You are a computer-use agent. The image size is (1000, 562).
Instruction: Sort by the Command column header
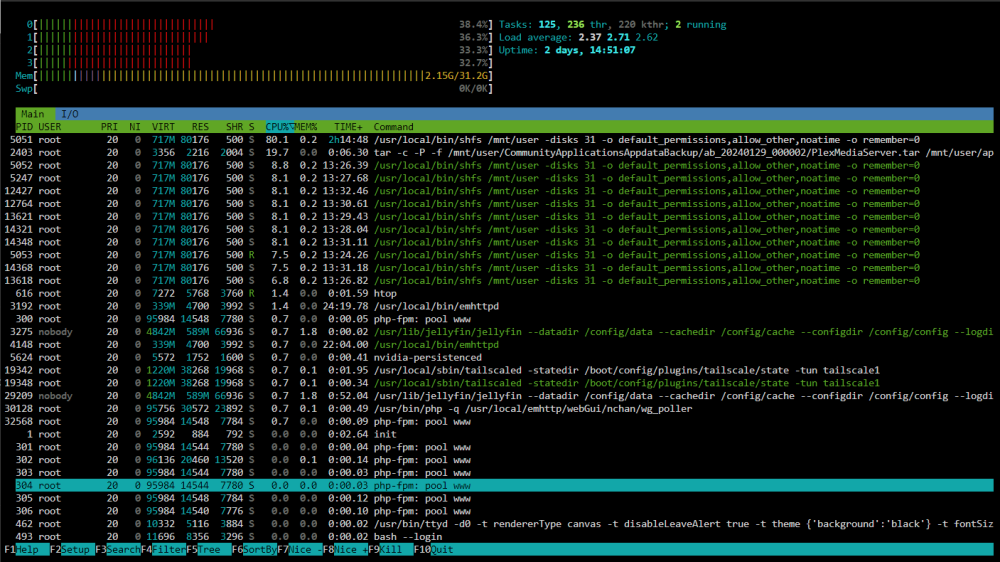click(x=393, y=126)
